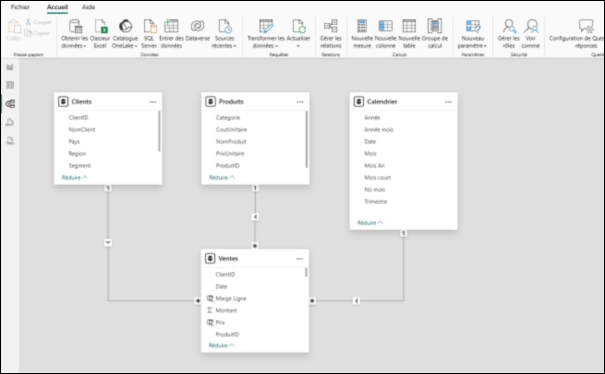
Task: Open Ventes table options menu
Action: [299, 259]
